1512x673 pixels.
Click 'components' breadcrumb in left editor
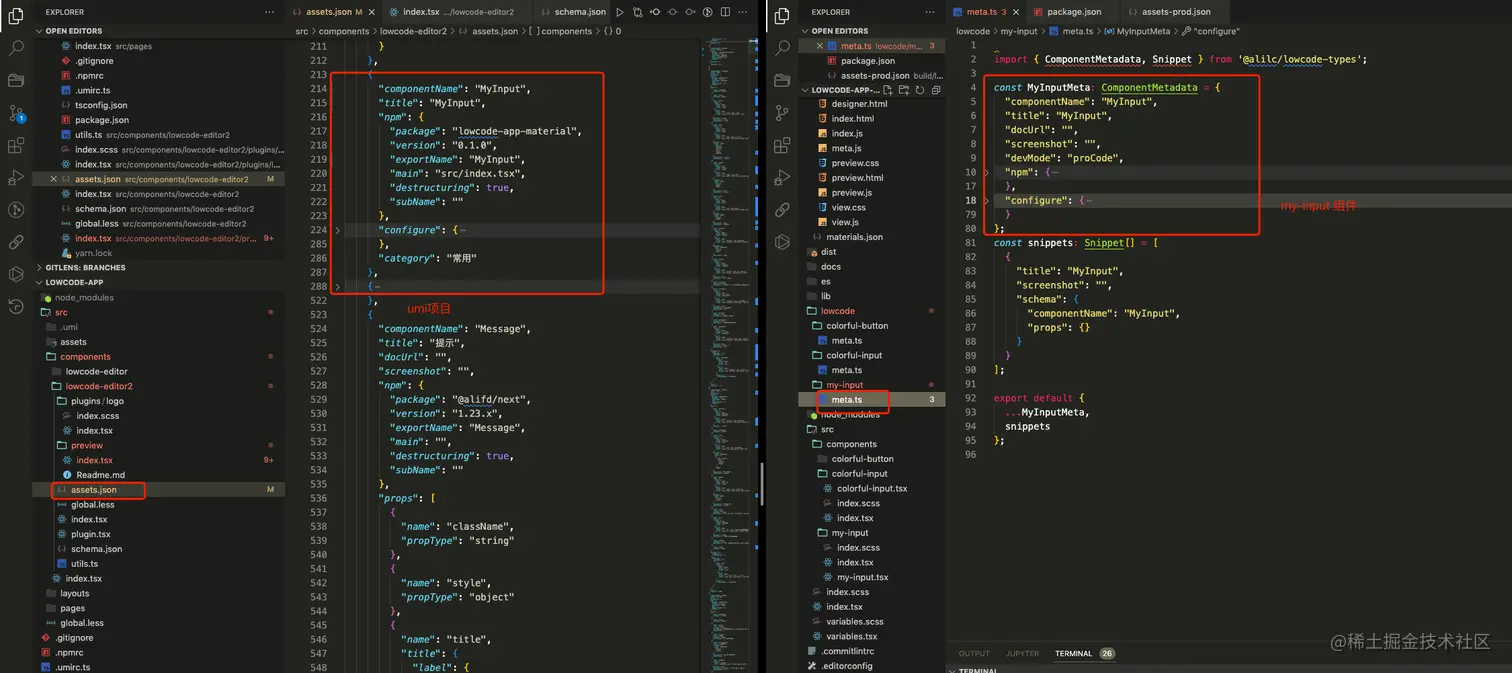[344, 31]
